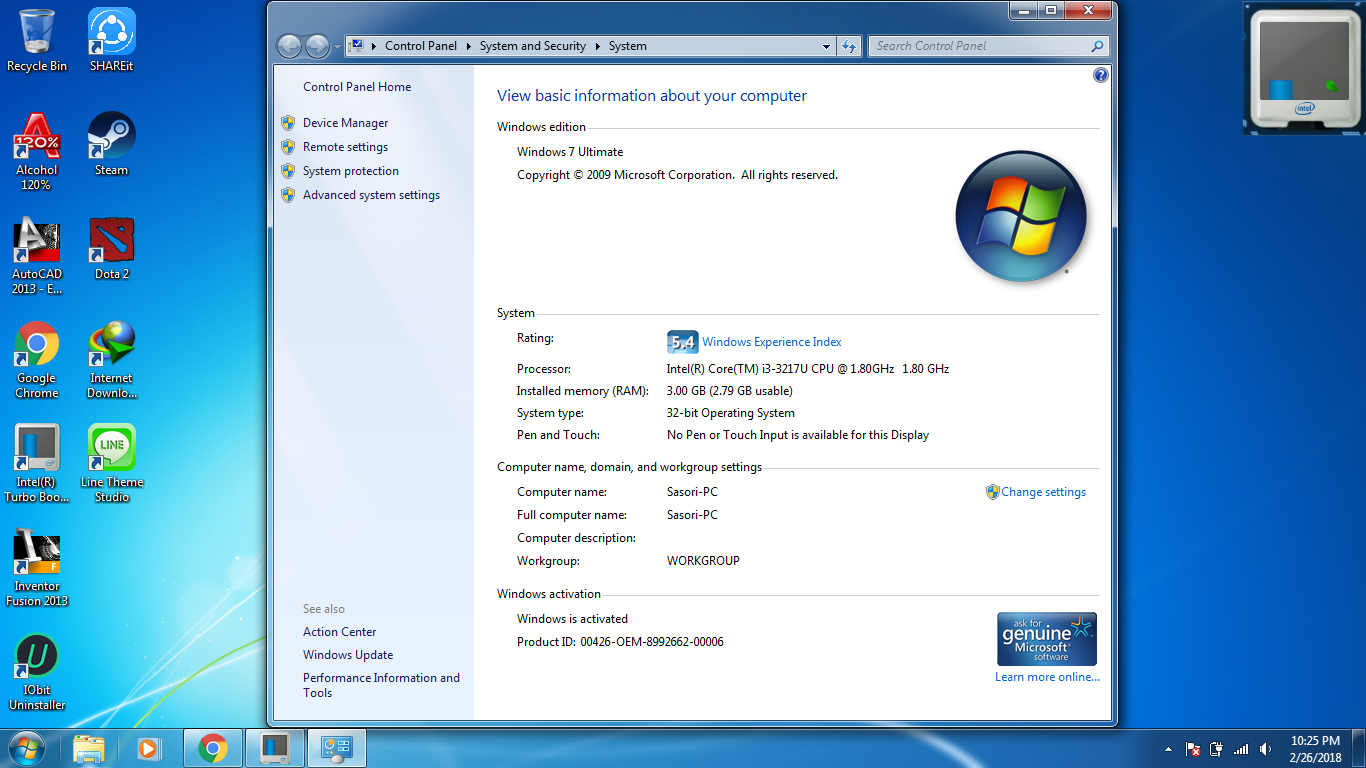The image size is (1366, 768).
Task: Click the ask for genuine Microsoft software logo
Action: click(1046, 638)
